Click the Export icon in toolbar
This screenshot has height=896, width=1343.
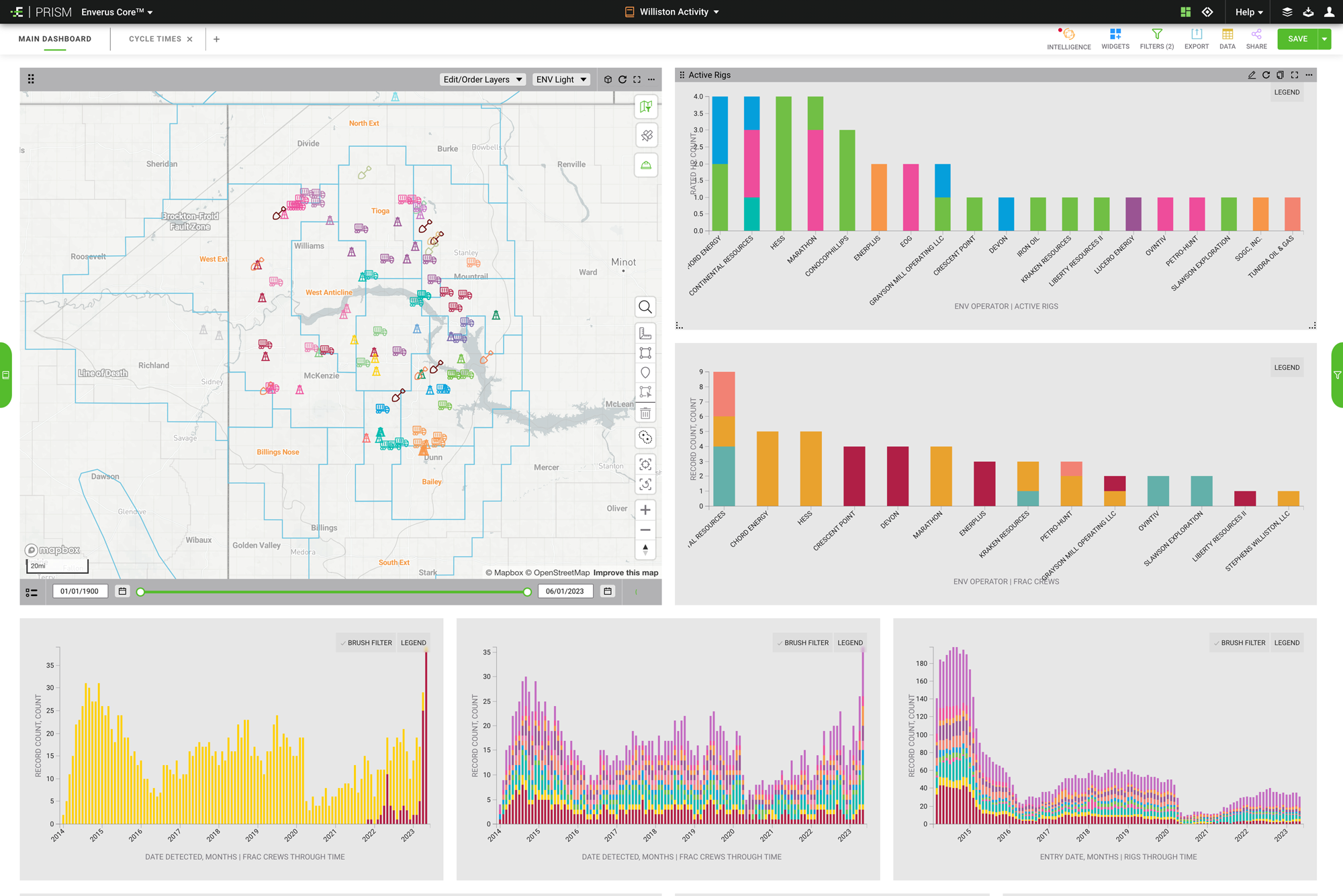(x=1197, y=34)
